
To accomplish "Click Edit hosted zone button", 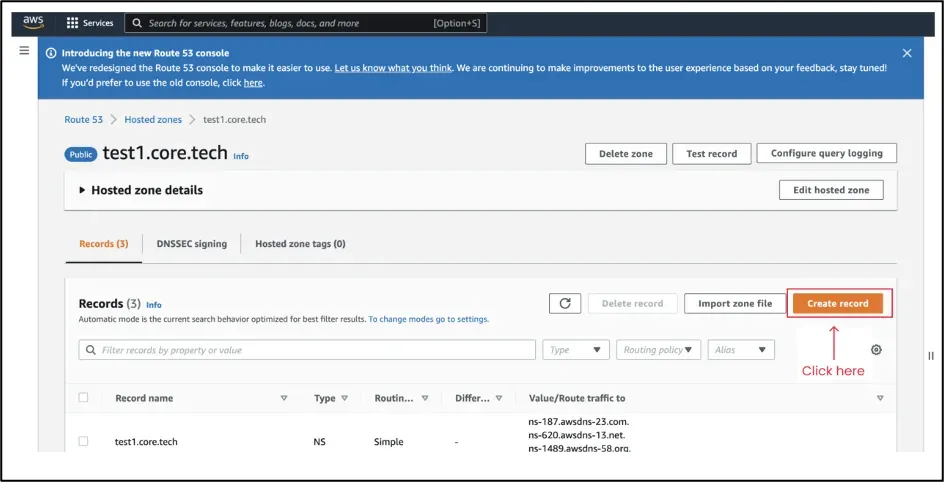I will (x=831, y=190).
